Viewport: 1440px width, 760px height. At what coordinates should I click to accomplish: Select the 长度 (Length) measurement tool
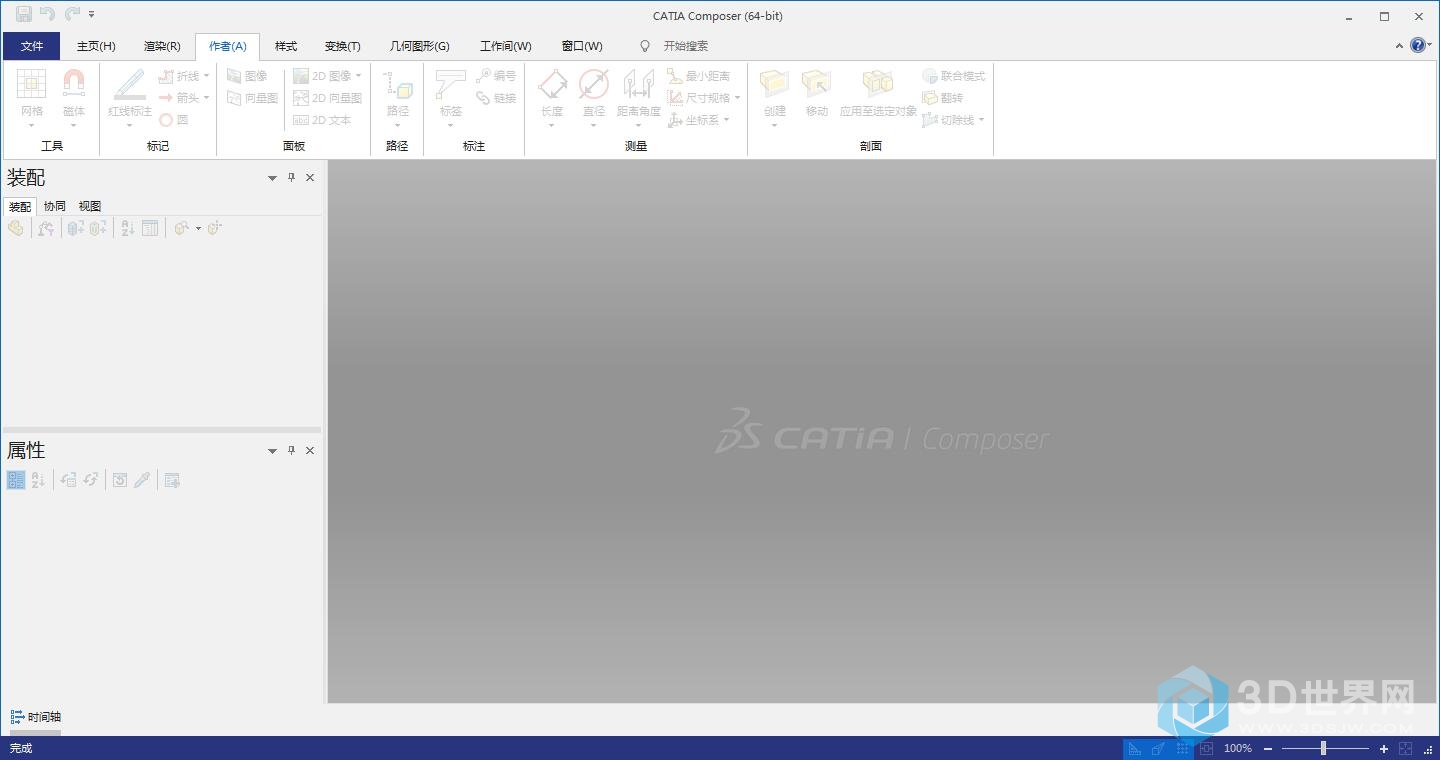pos(552,93)
